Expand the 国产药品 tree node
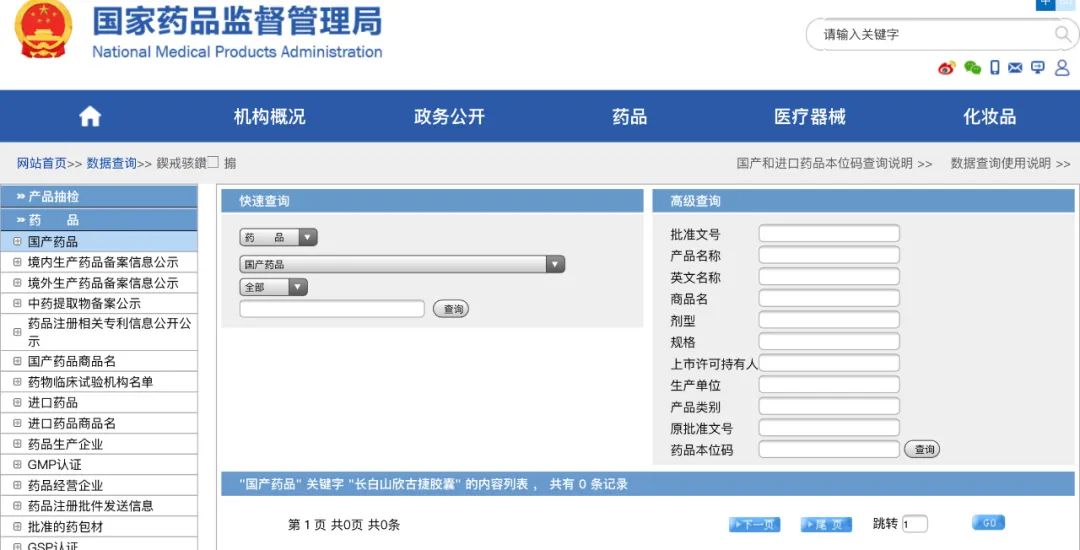Viewport: 1080px width, 550px height. pos(17,241)
